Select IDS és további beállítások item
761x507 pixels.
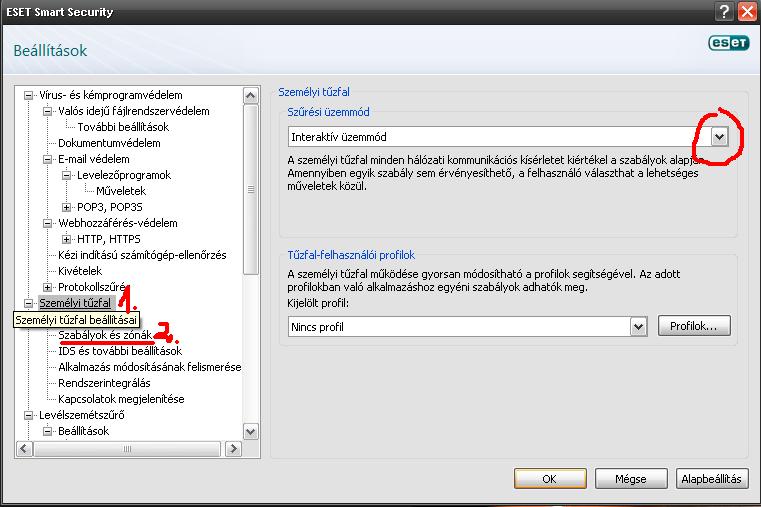tap(120, 351)
